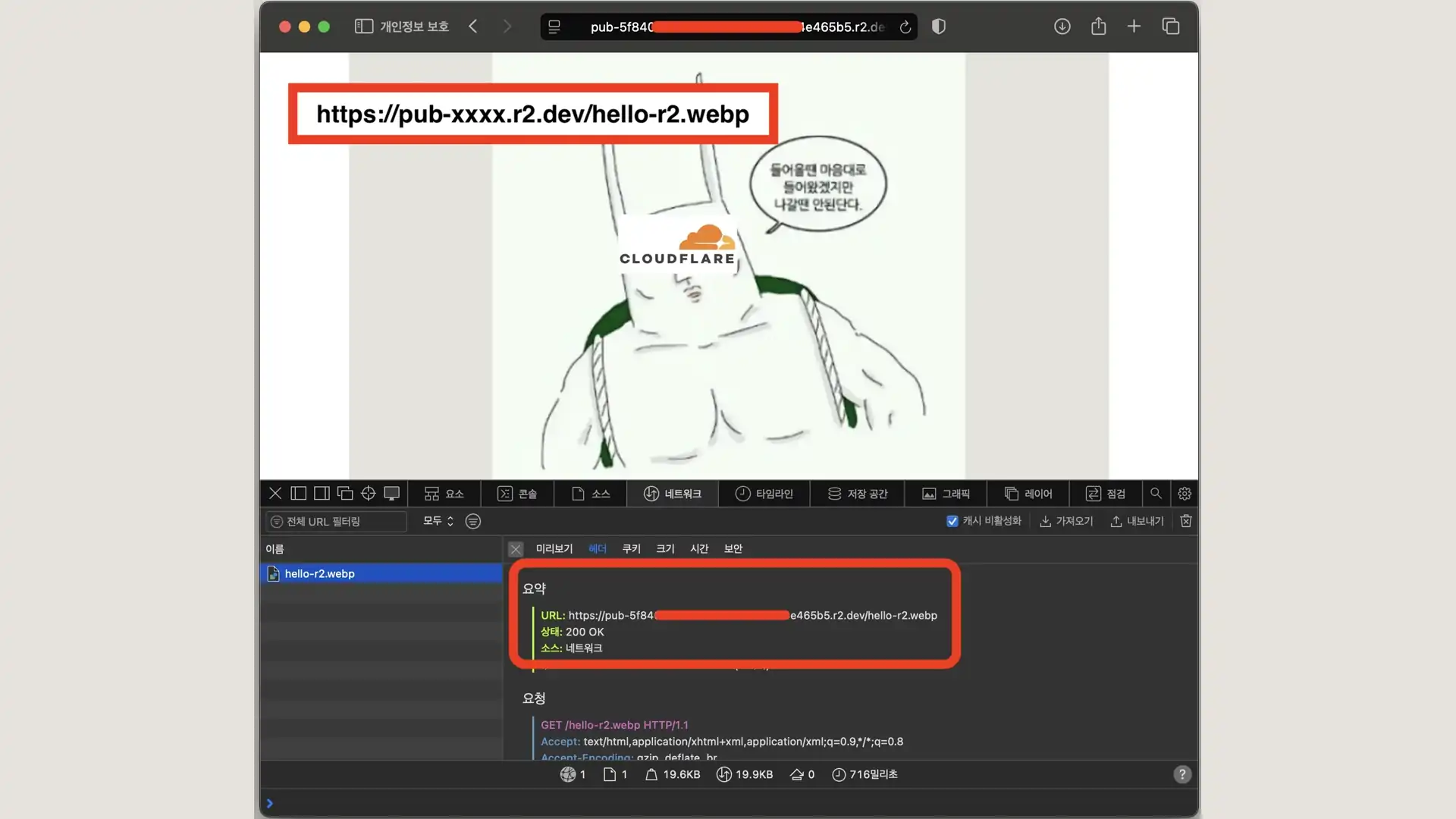Click the Safari address bar
Screen dimensions: 1456x819
click(x=729, y=27)
